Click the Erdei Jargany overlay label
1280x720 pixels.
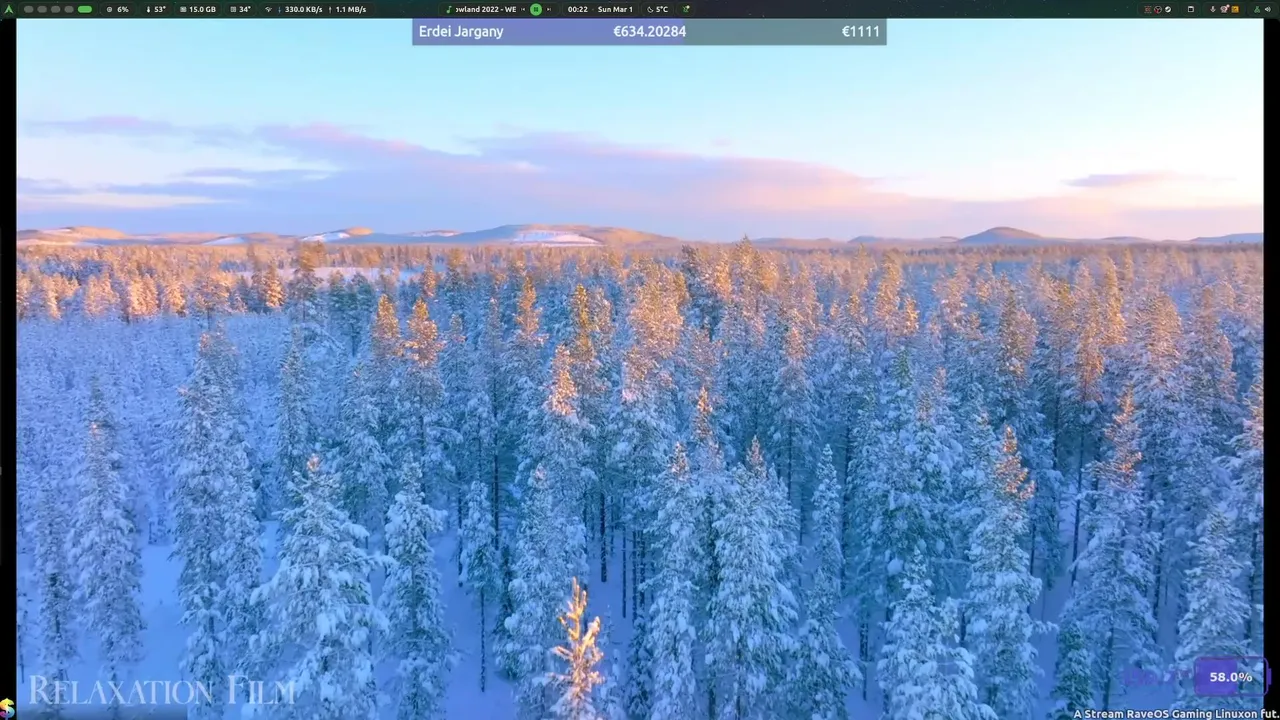[x=461, y=31]
